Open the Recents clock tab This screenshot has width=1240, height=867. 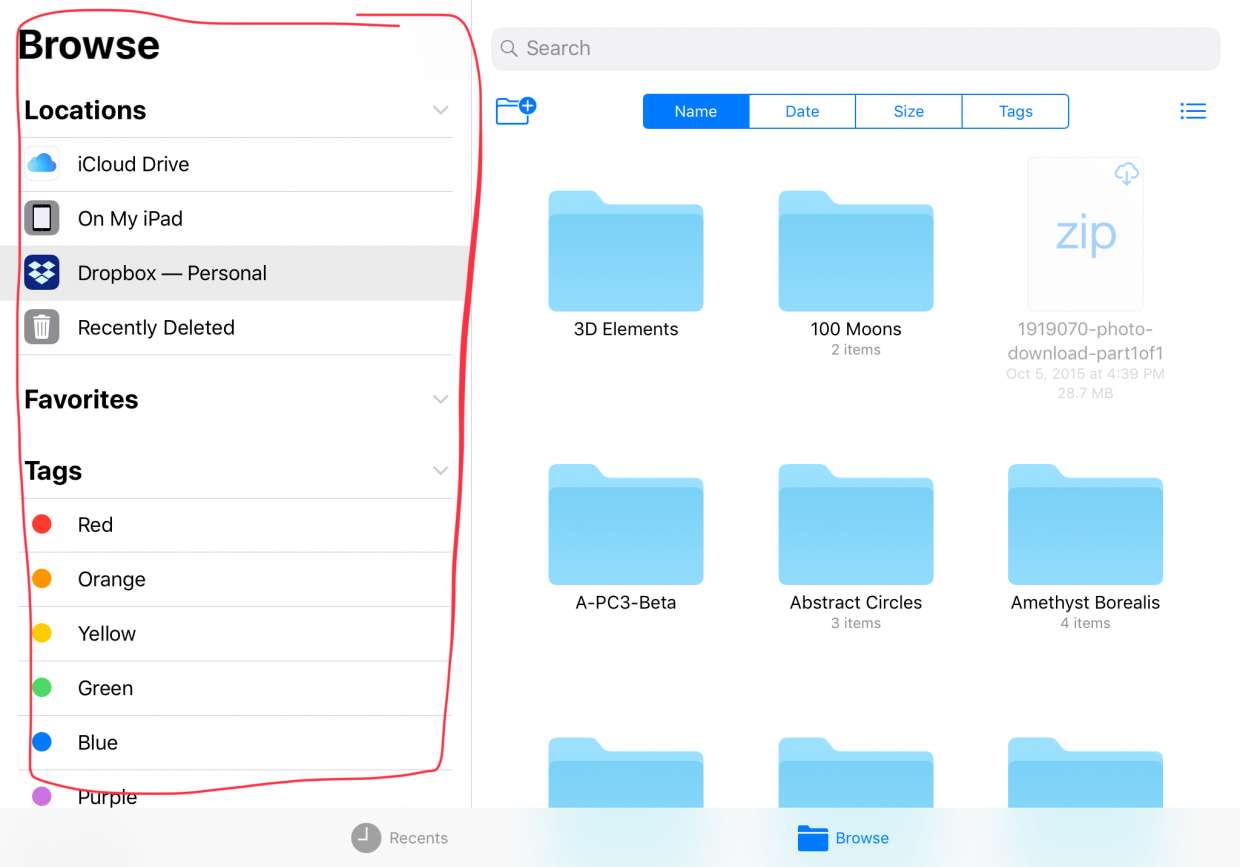pyautogui.click(x=400, y=838)
